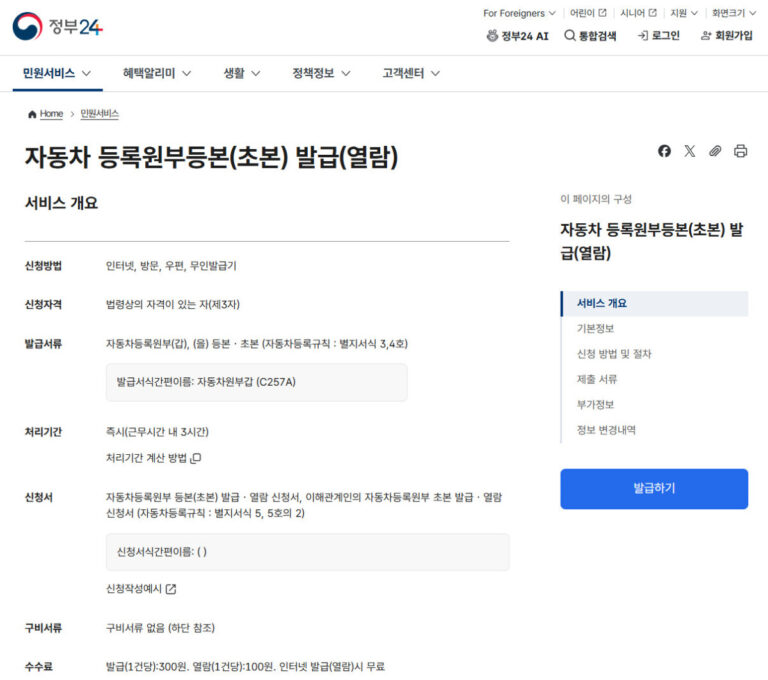Open the 고객센터 menu

click(x=411, y=73)
